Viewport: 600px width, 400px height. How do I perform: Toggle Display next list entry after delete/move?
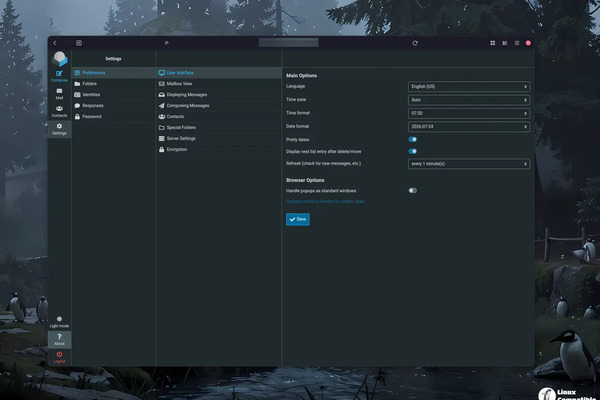click(x=412, y=151)
